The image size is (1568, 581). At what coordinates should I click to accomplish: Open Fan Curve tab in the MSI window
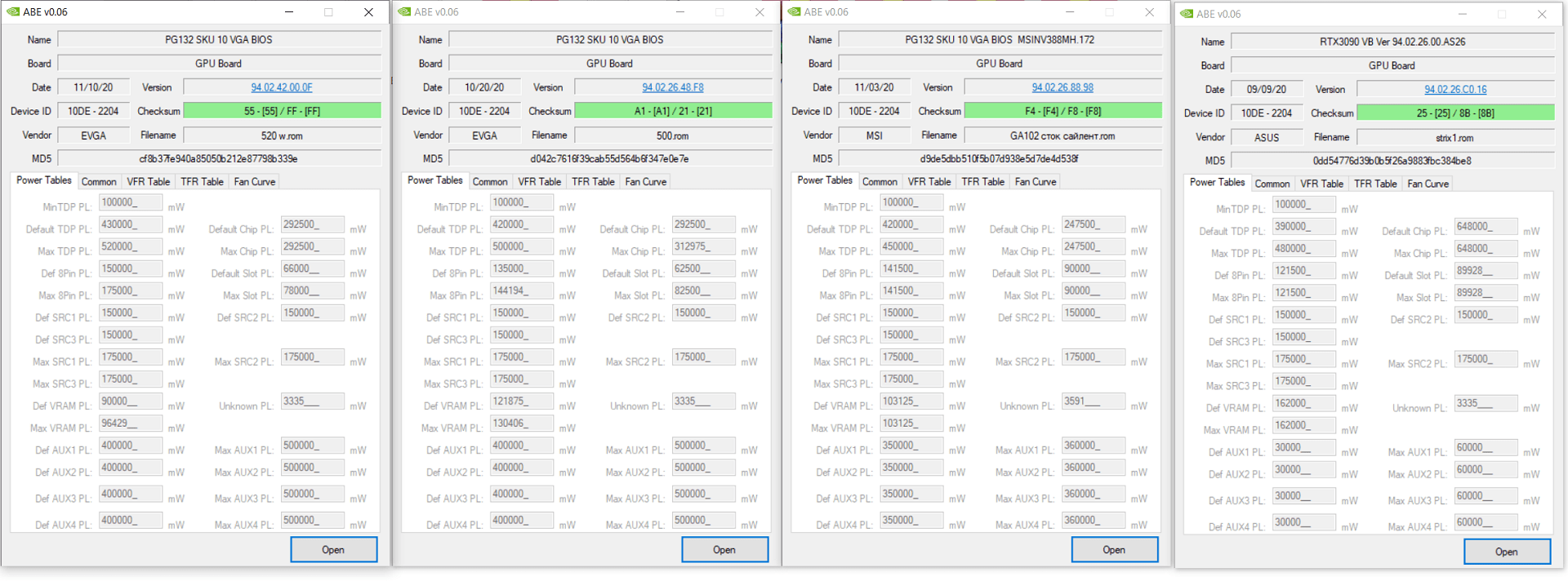coord(1036,182)
